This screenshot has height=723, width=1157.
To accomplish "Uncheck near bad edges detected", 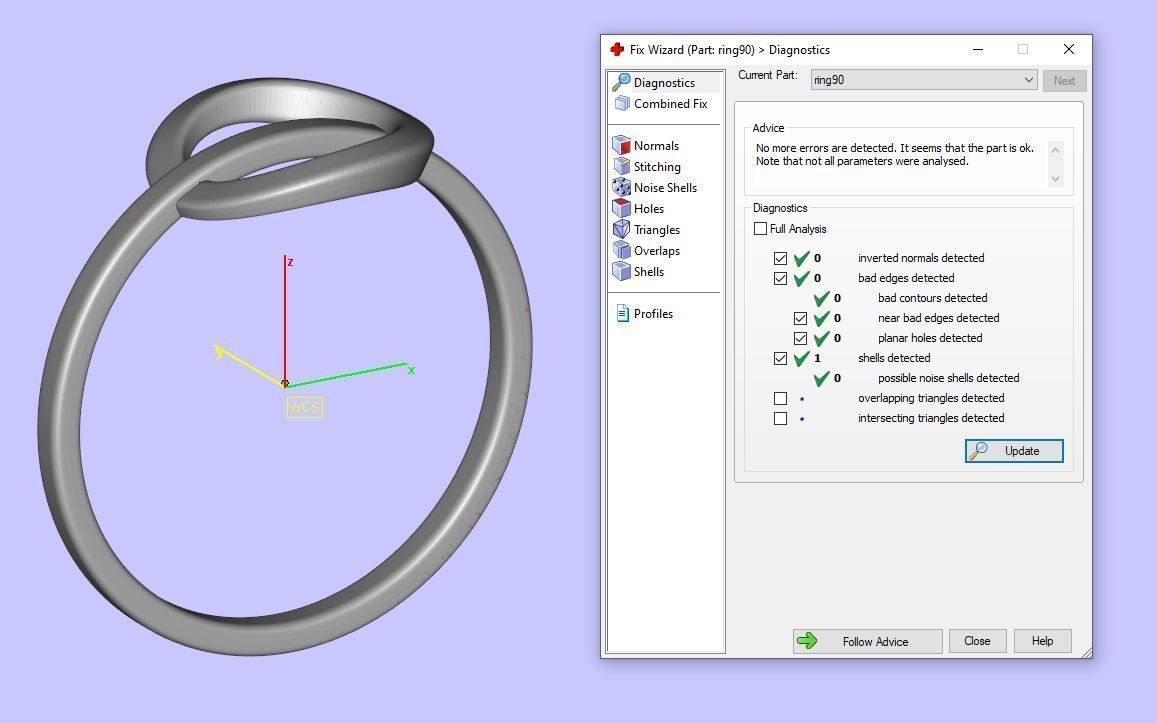I will click(801, 318).
